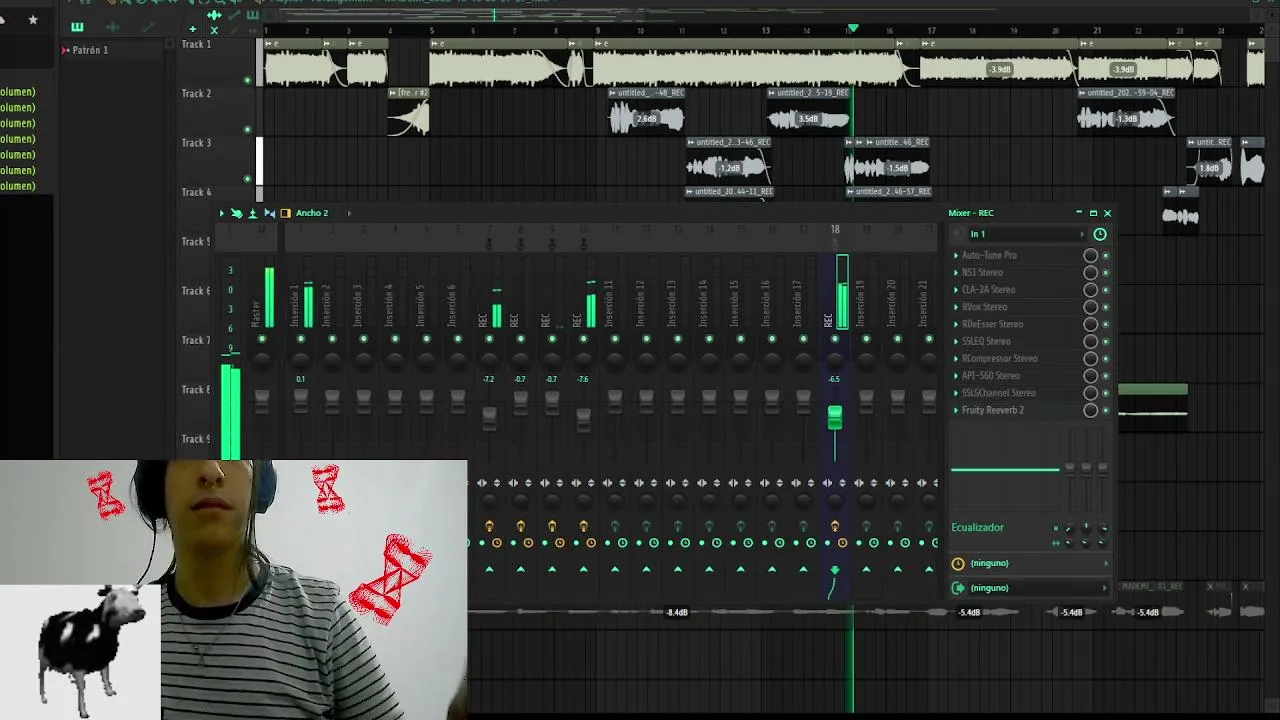This screenshot has width=1280, height=720.
Task: Open the SSLGChannel Stereo plugin
Action: [x=999, y=393]
